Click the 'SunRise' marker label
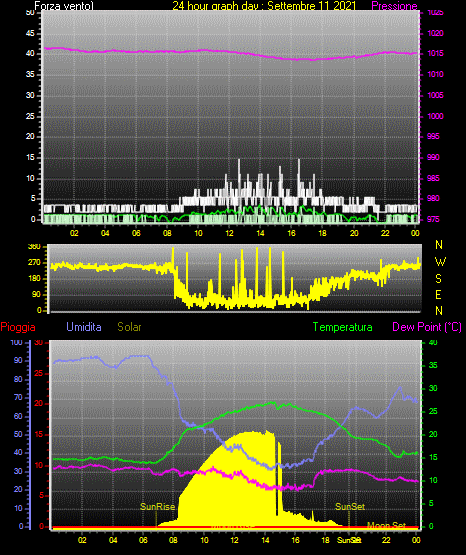466x555 pixels. pos(157,507)
